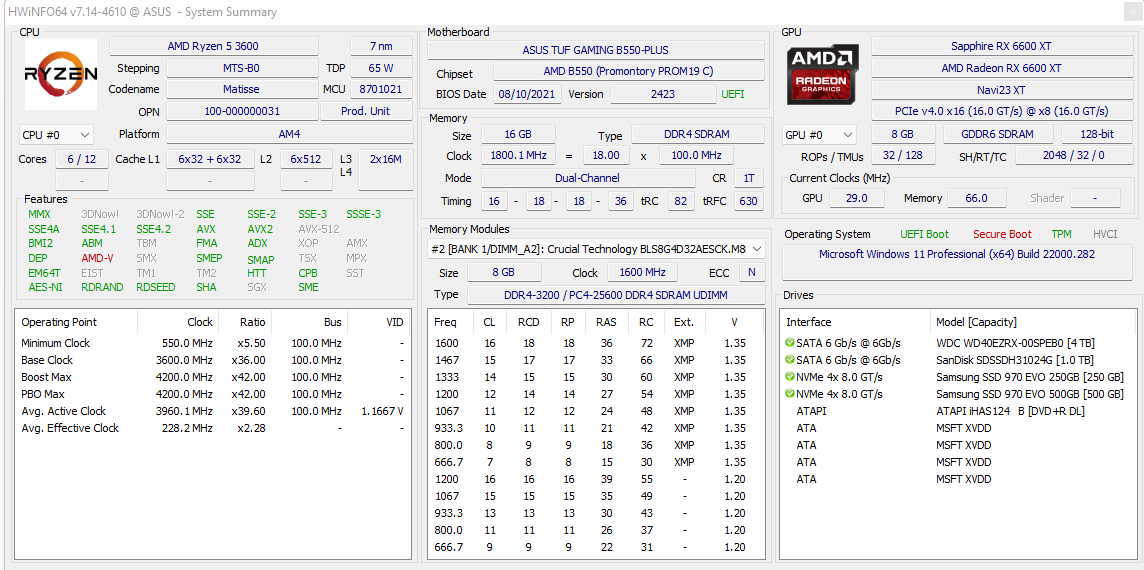
Task: Click the BIOS date 08/10/2021 field
Action: (527, 94)
